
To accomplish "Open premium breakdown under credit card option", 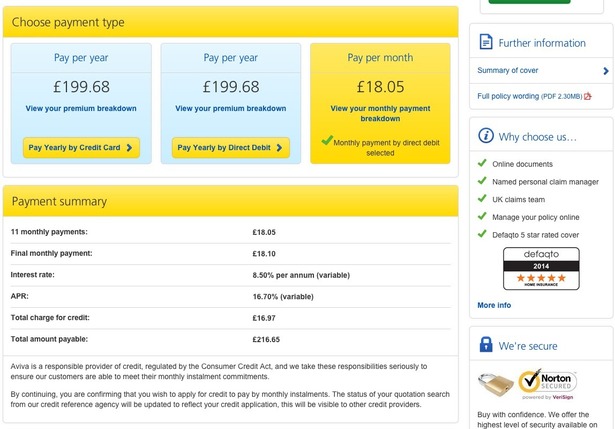I will (x=81, y=108).
